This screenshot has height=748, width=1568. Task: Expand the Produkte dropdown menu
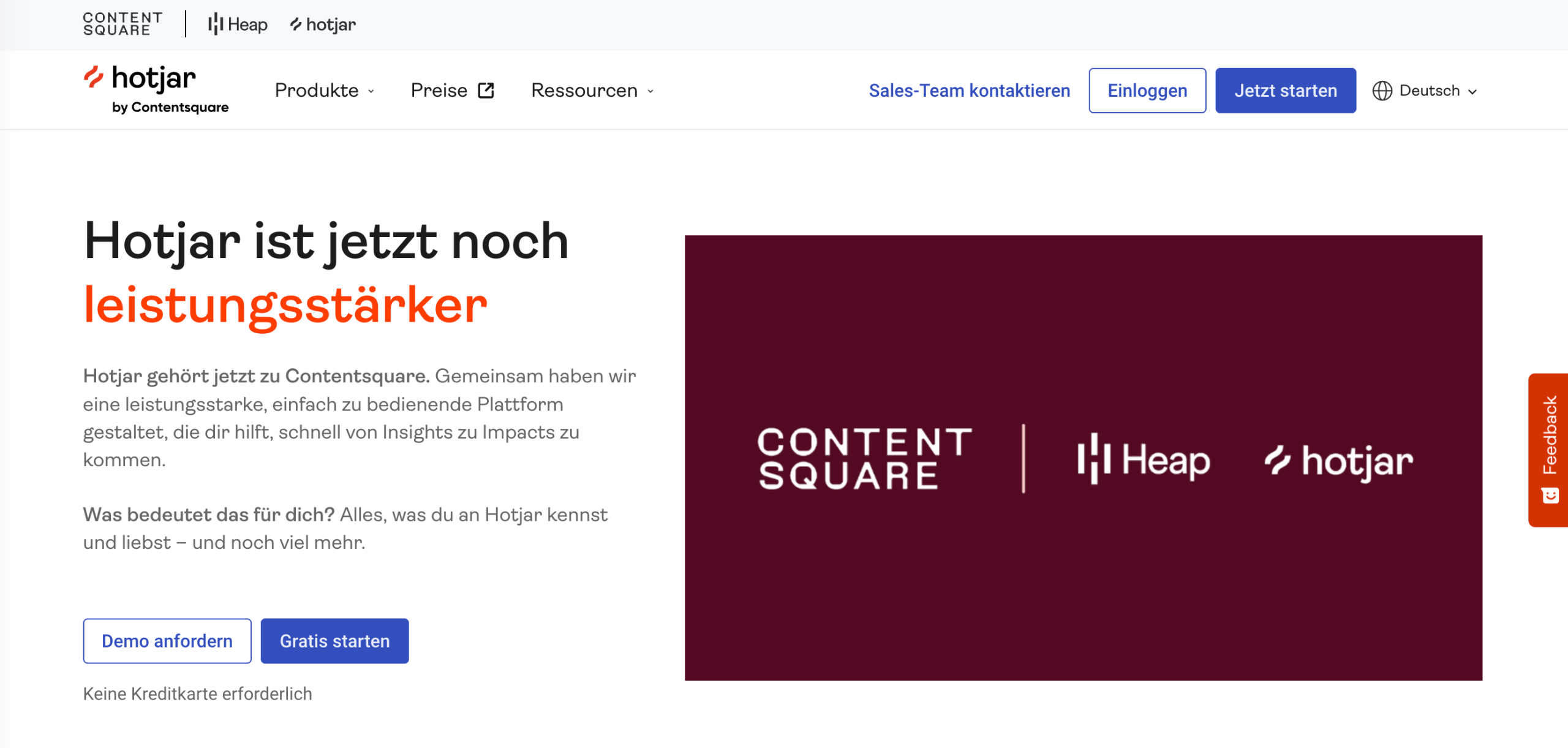(325, 91)
